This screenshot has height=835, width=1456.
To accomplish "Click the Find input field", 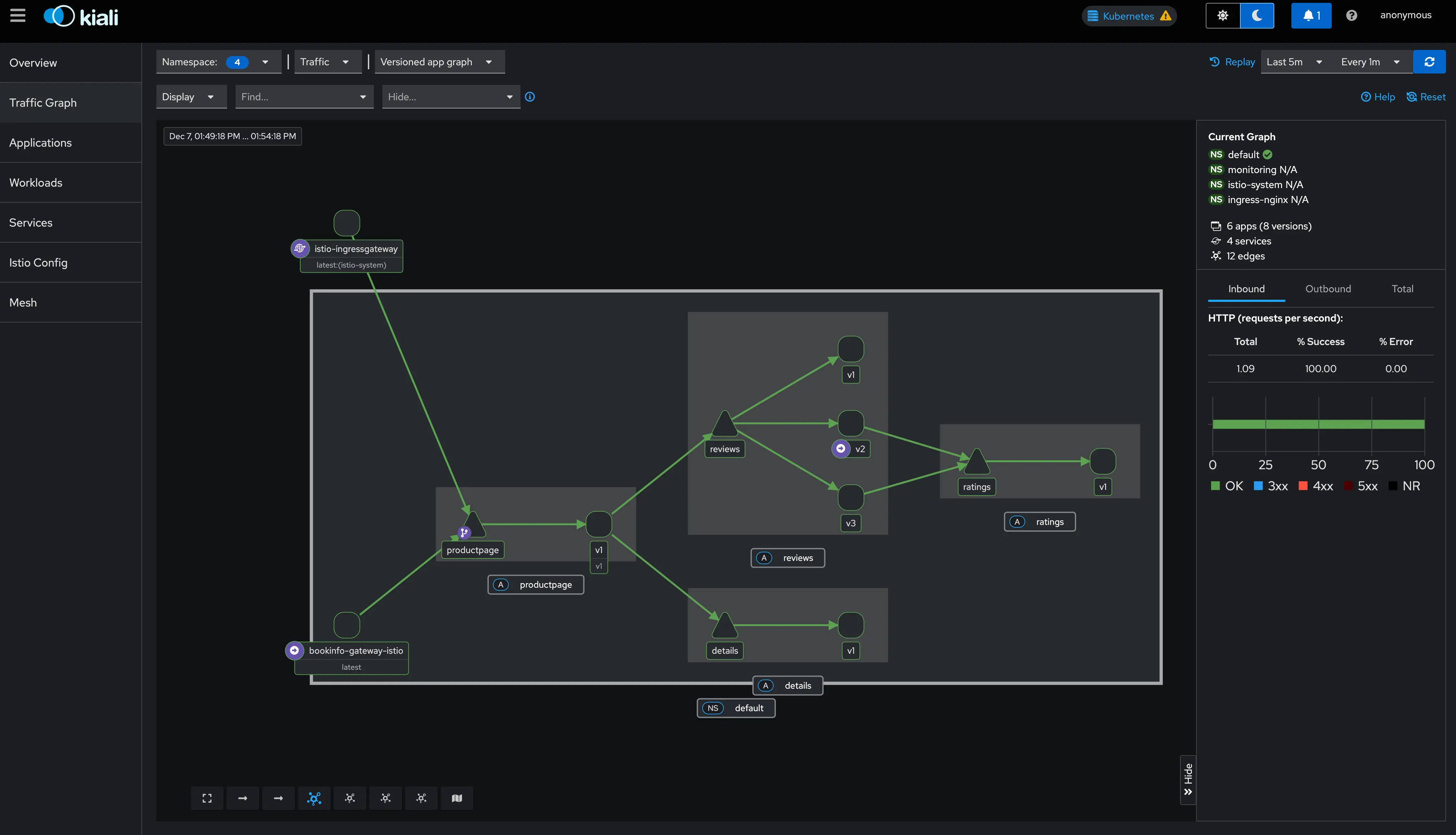I will (x=295, y=97).
